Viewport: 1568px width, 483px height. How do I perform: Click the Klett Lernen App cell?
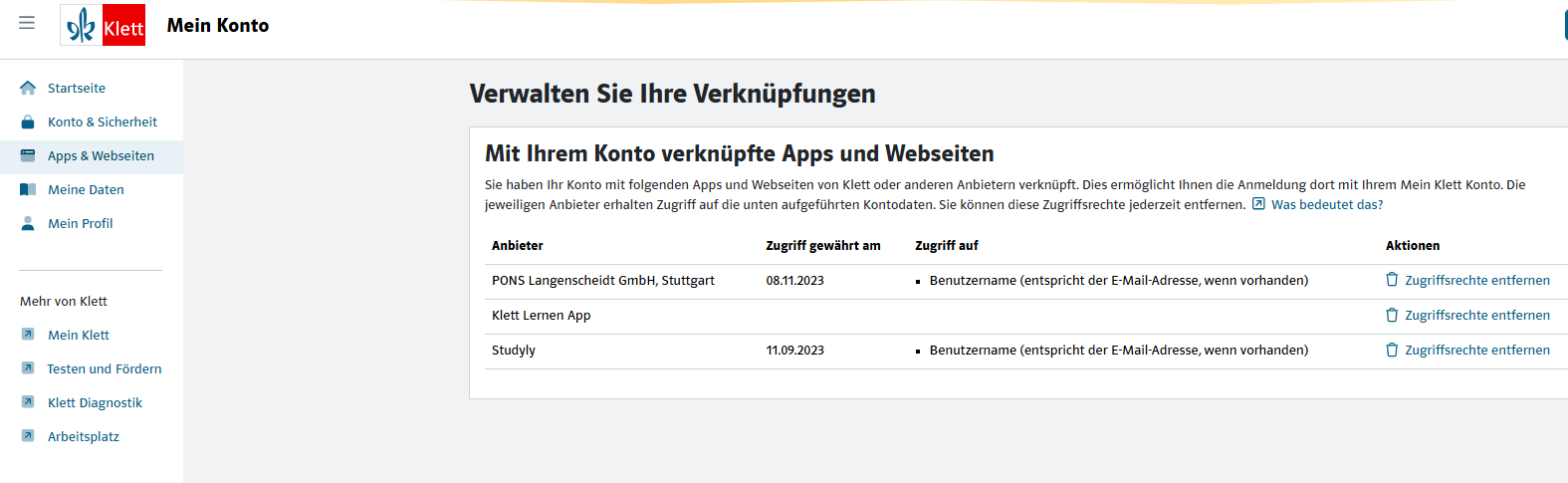(x=542, y=315)
